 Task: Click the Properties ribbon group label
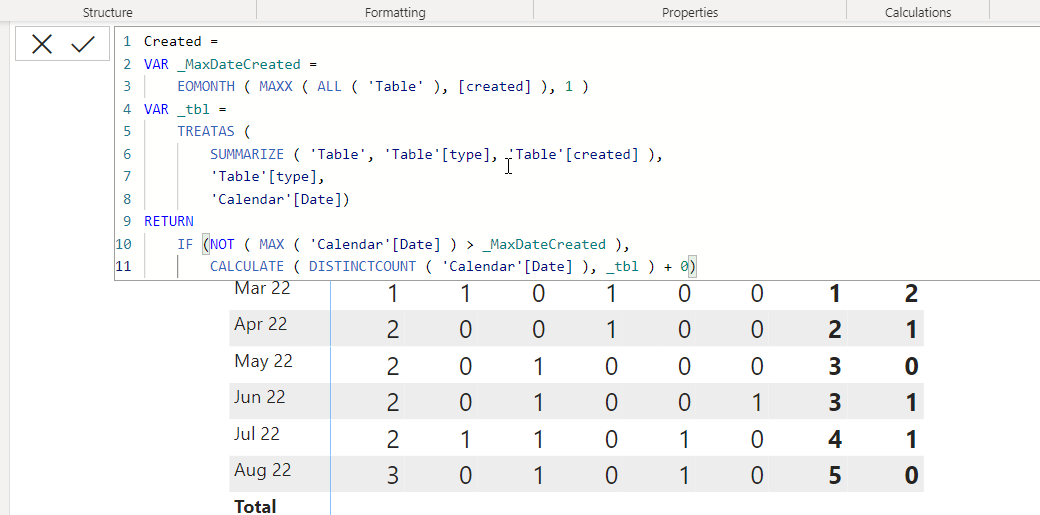point(690,13)
